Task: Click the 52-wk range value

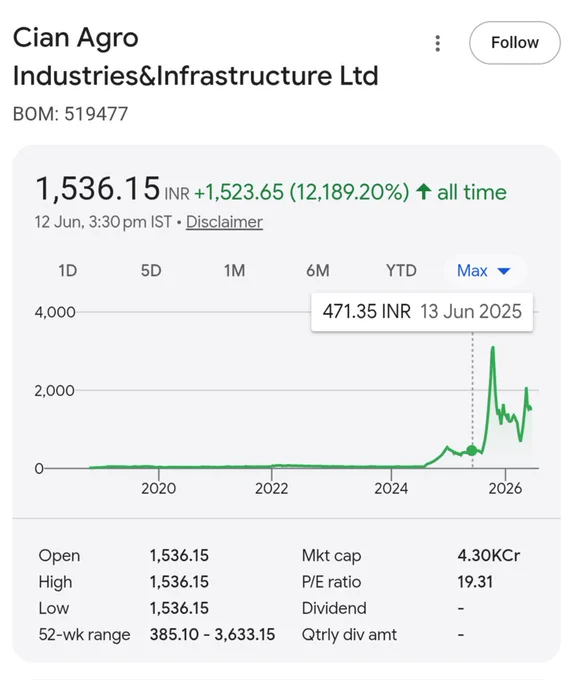Action: 212,635
